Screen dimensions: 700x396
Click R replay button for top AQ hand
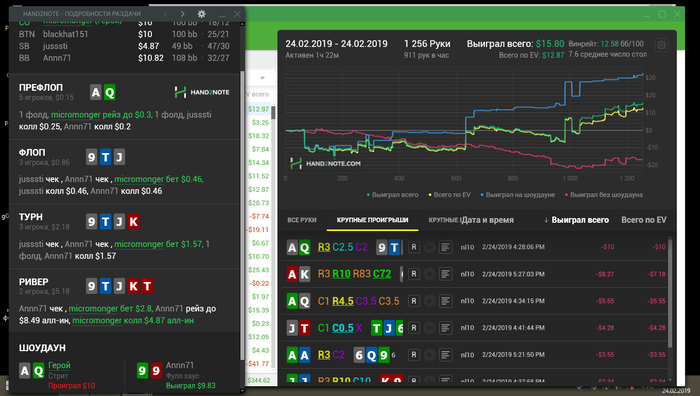[x=414, y=247]
